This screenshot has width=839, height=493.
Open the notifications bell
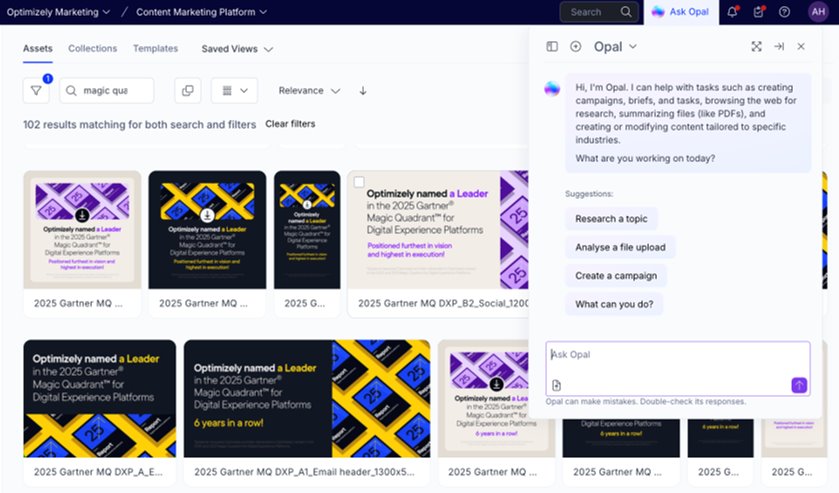[x=732, y=12]
